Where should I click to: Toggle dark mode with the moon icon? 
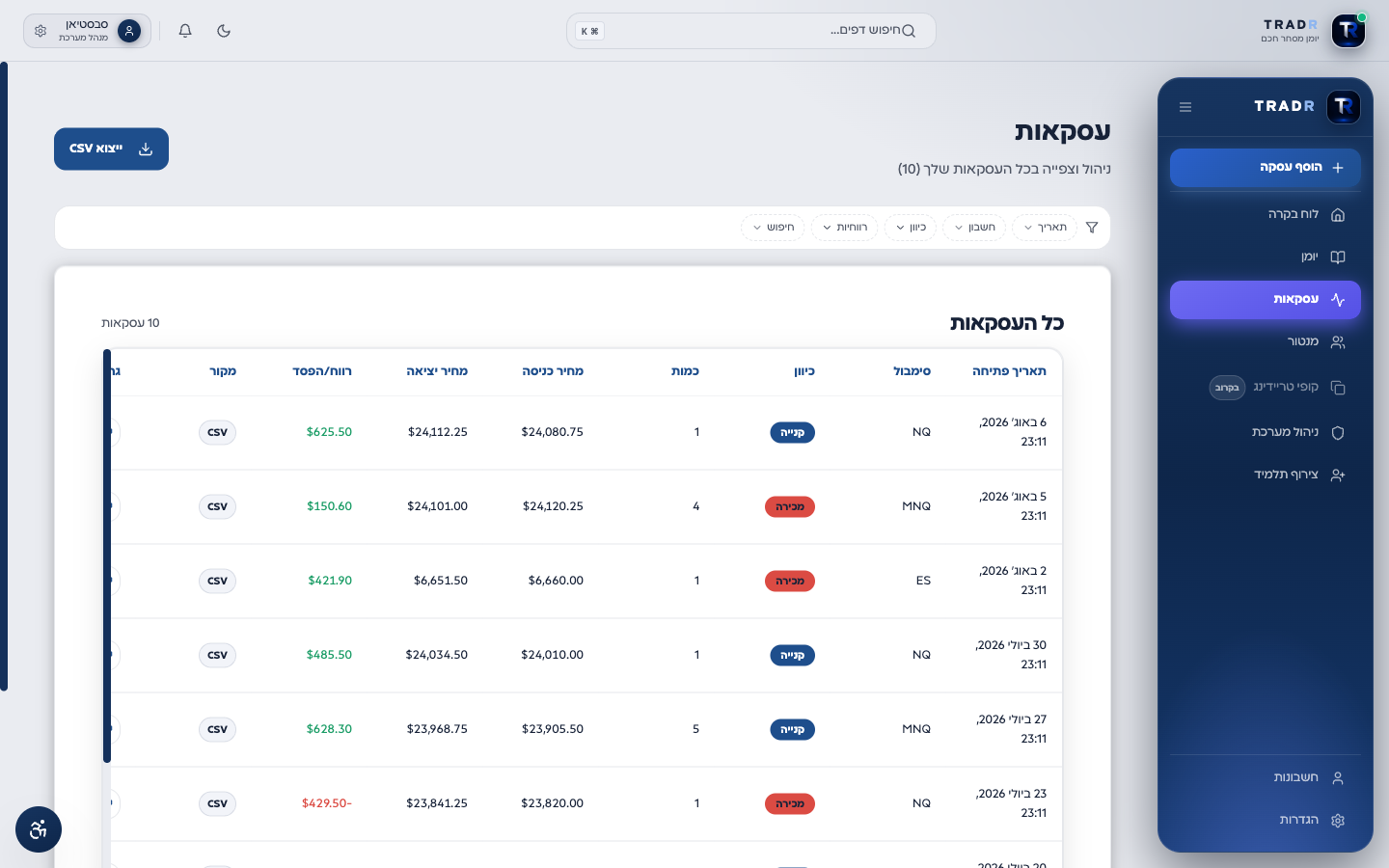(x=224, y=31)
